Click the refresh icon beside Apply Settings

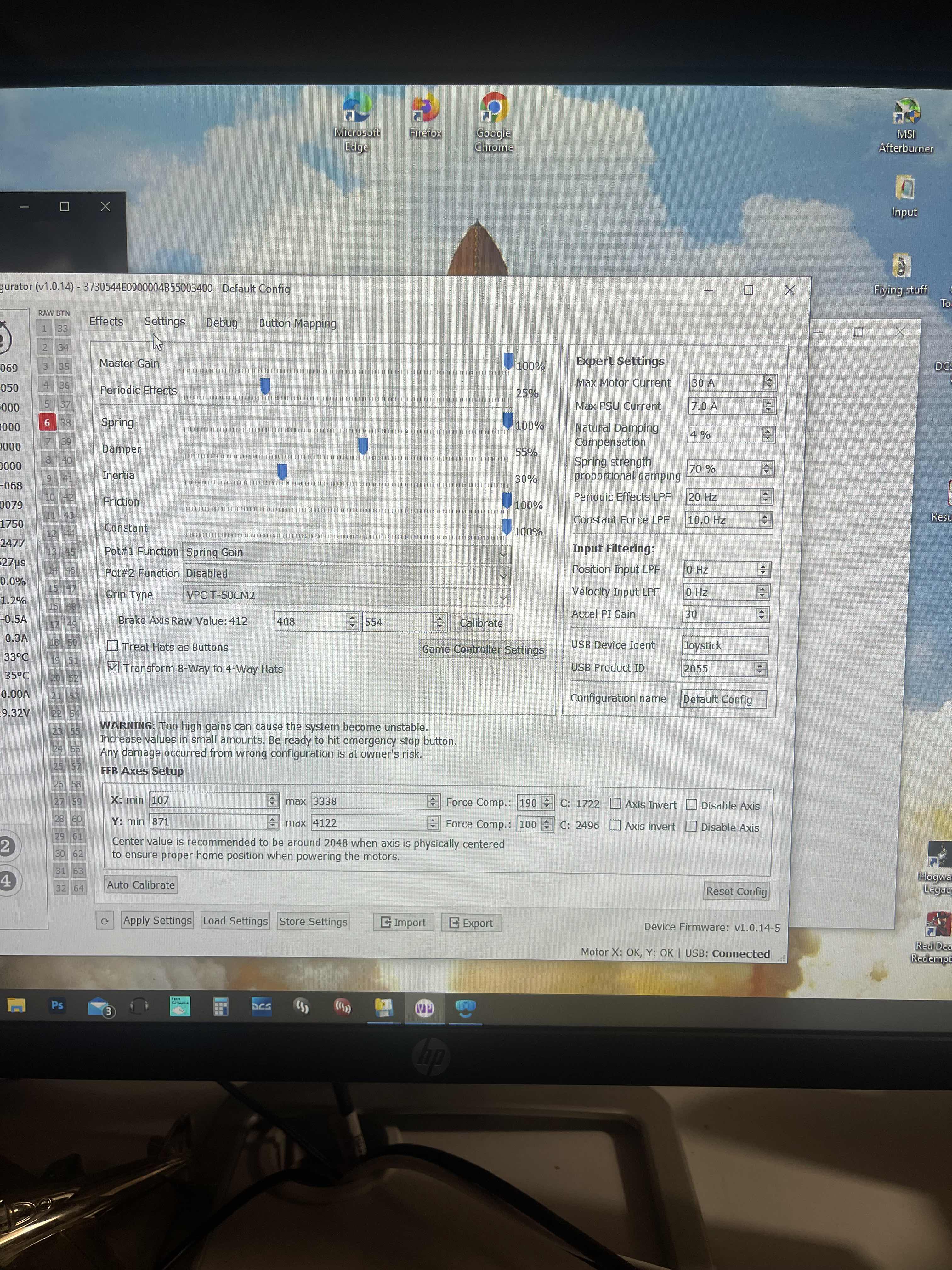105,921
